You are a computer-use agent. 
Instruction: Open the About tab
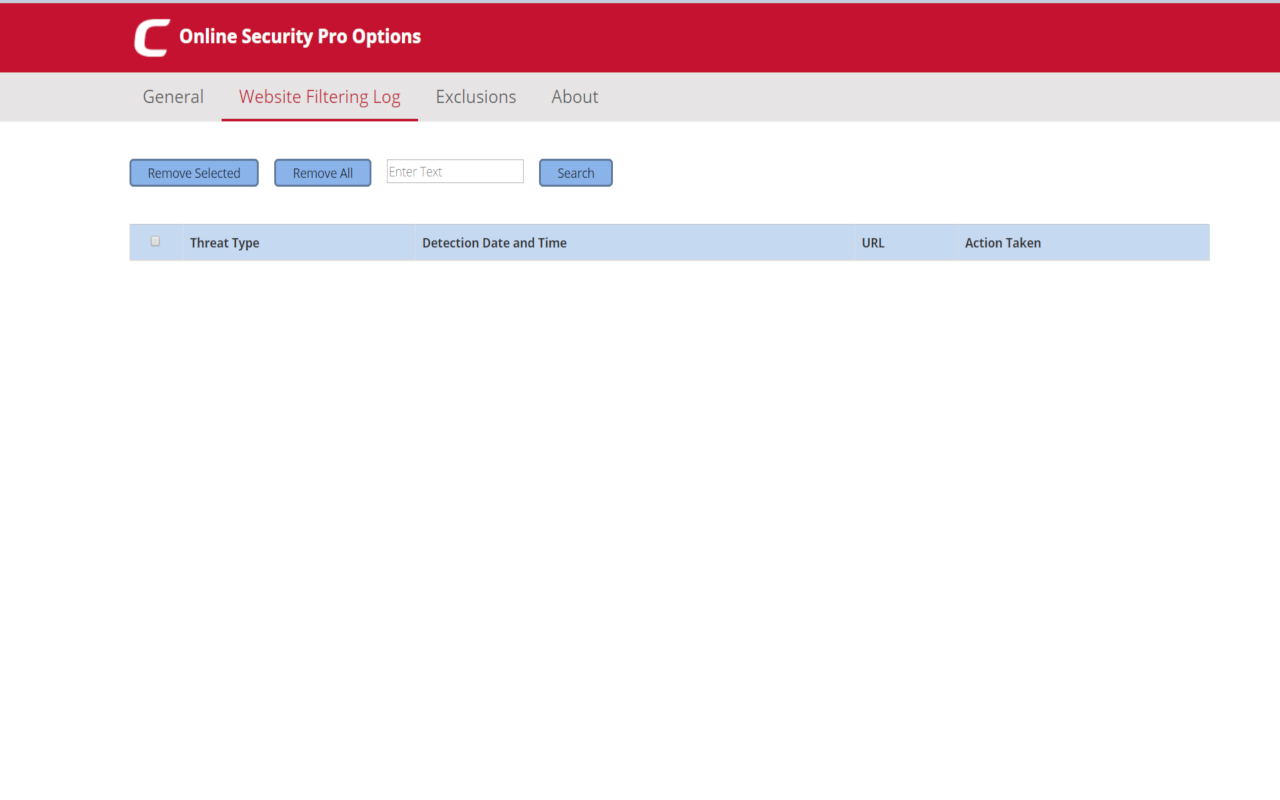pos(574,96)
